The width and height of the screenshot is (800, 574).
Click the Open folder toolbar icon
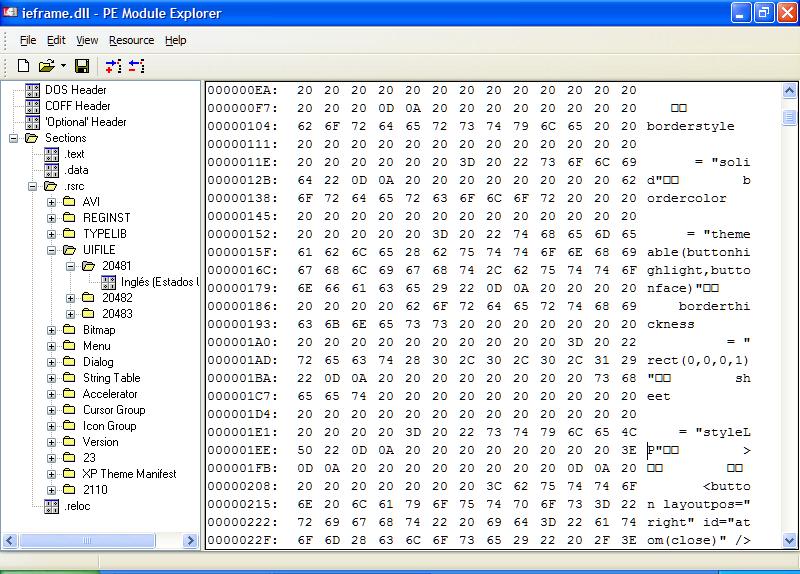(46, 66)
